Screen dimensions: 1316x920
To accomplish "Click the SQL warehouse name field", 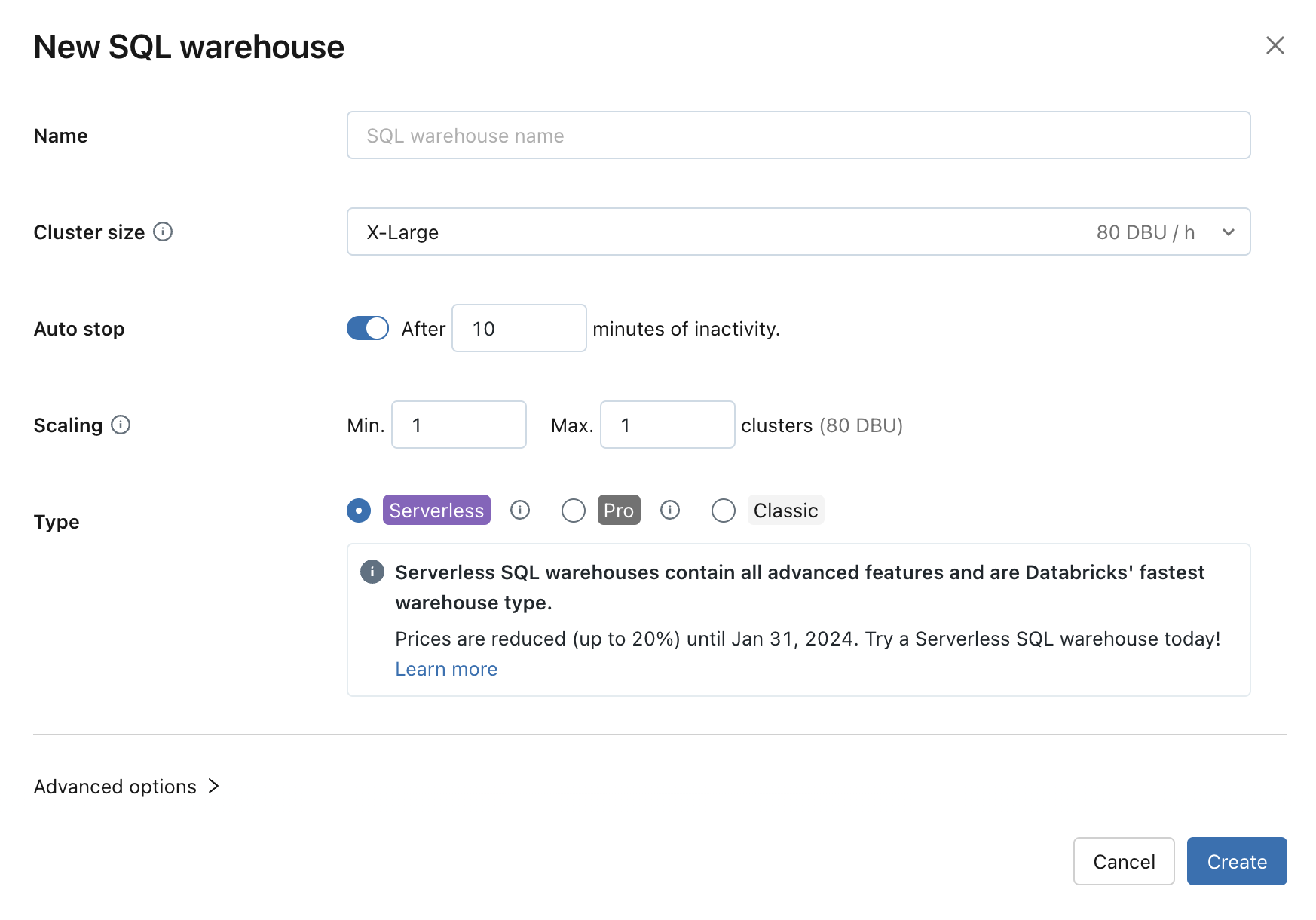I will click(797, 136).
